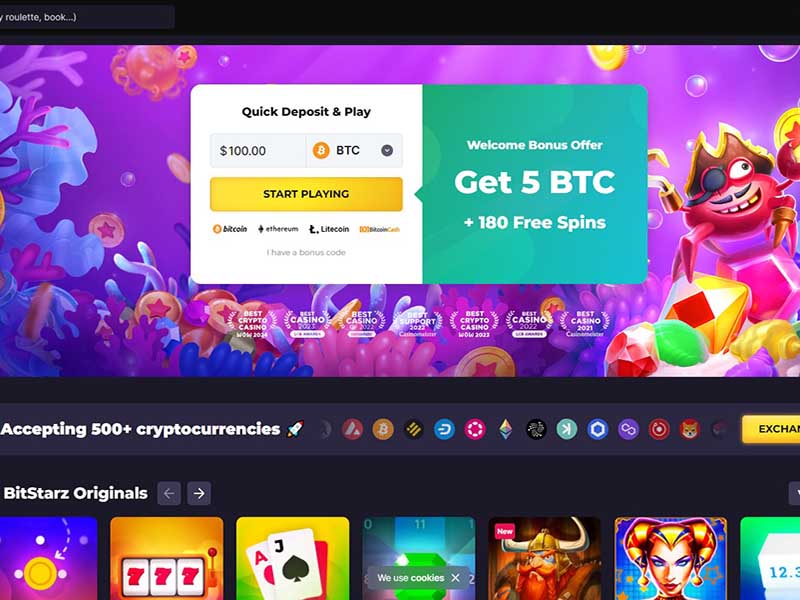Pick the blue Dash coin icon

(x=444, y=429)
